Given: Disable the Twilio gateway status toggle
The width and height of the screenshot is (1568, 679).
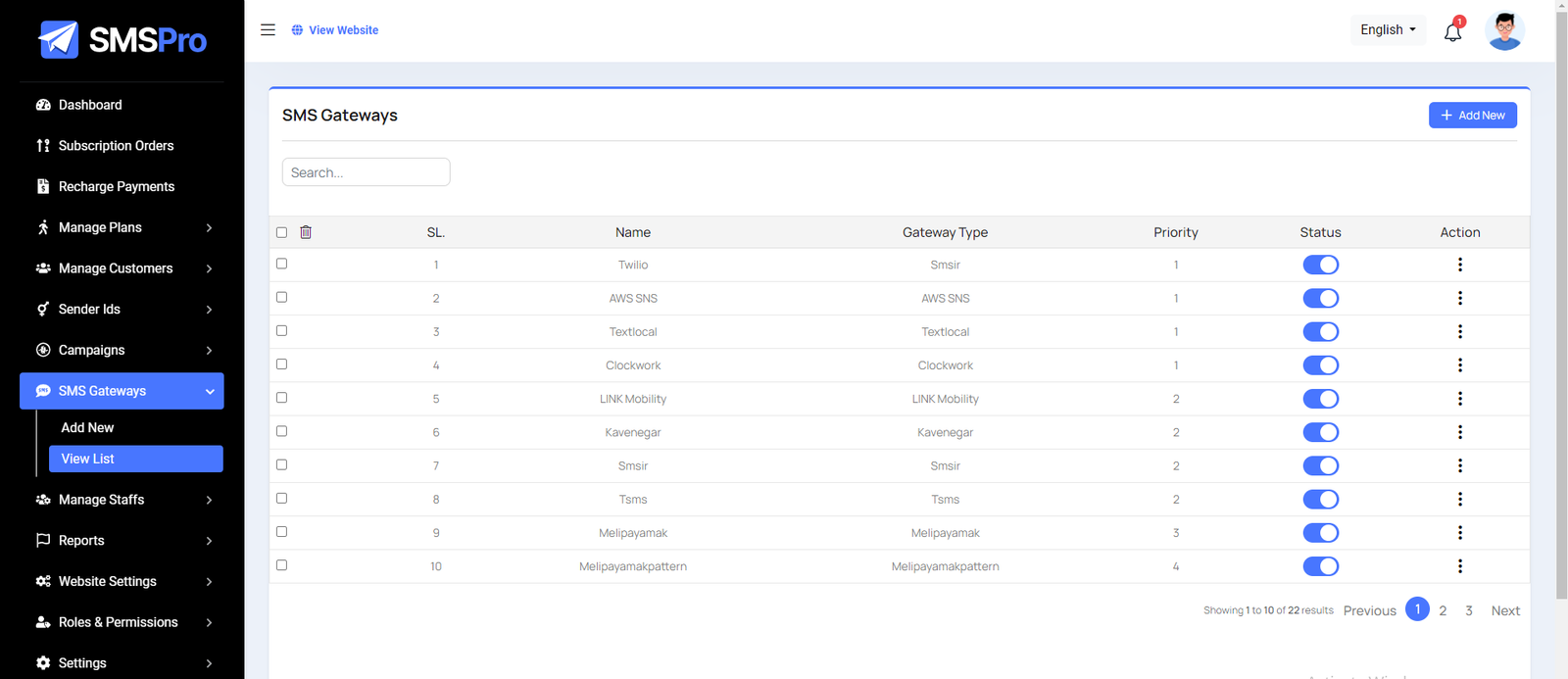Looking at the screenshot, I should tap(1320, 265).
